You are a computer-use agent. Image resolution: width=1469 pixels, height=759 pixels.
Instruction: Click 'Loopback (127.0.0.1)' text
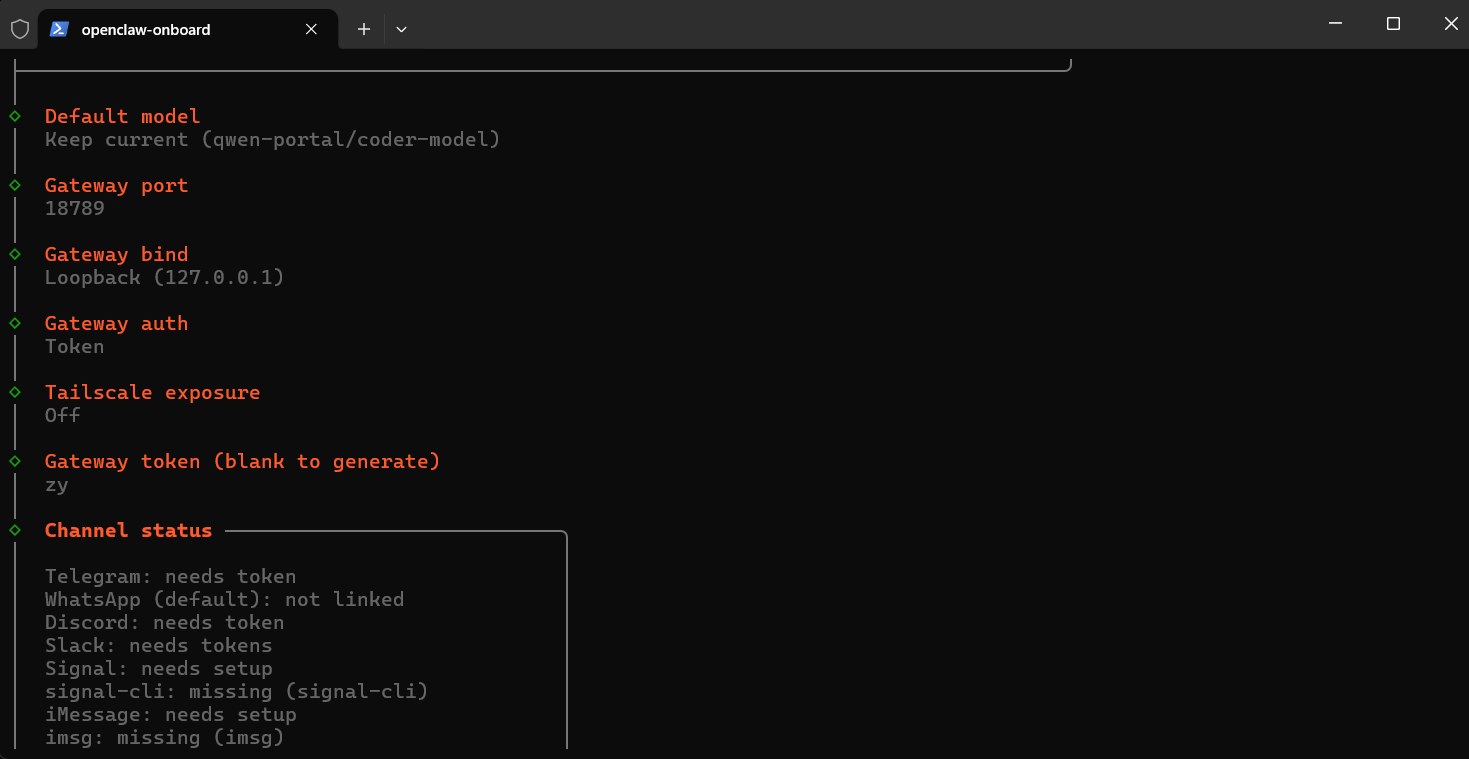(165, 277)
